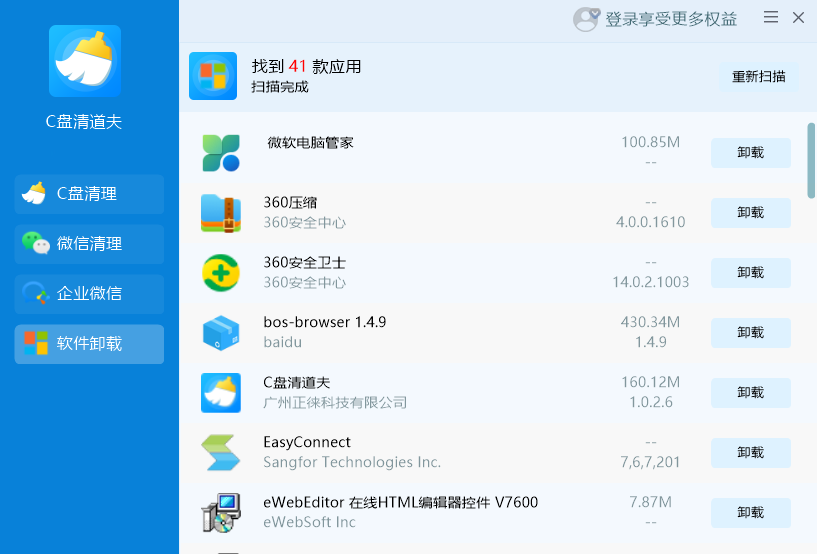Click the 广州正徕科技有限公司 publisher text
The width and height of the screenshot is (817, 554).
point(335,402)
